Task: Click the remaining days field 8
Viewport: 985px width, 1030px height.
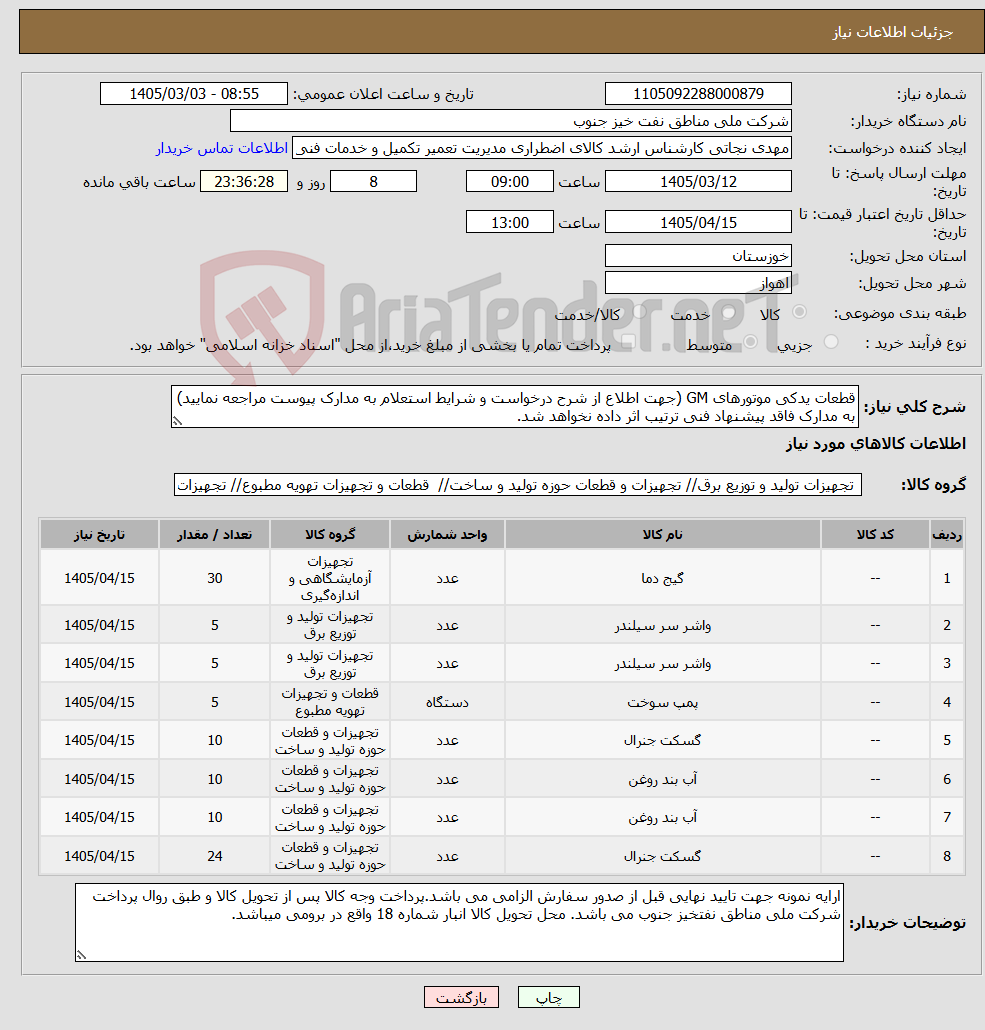Action: pos(373,181)
